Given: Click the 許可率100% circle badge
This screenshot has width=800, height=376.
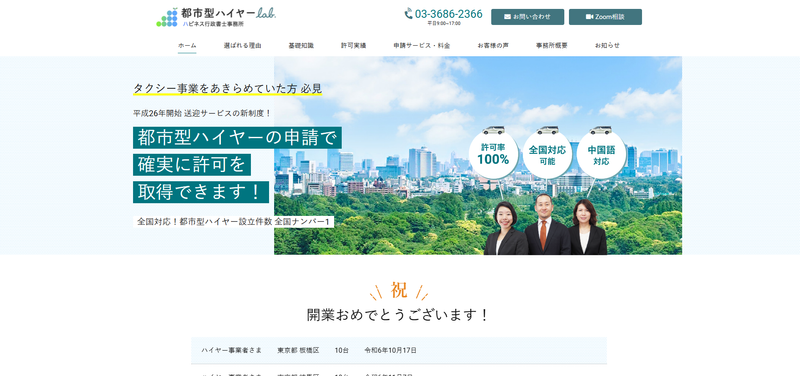Looking at the screenshot, I should (493, 154).
